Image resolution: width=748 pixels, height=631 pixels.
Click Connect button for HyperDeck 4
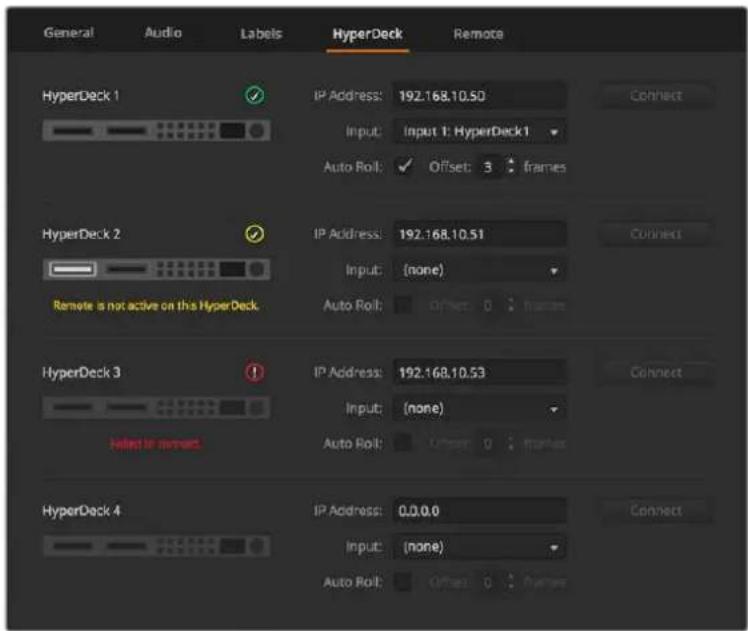point(656,510)
